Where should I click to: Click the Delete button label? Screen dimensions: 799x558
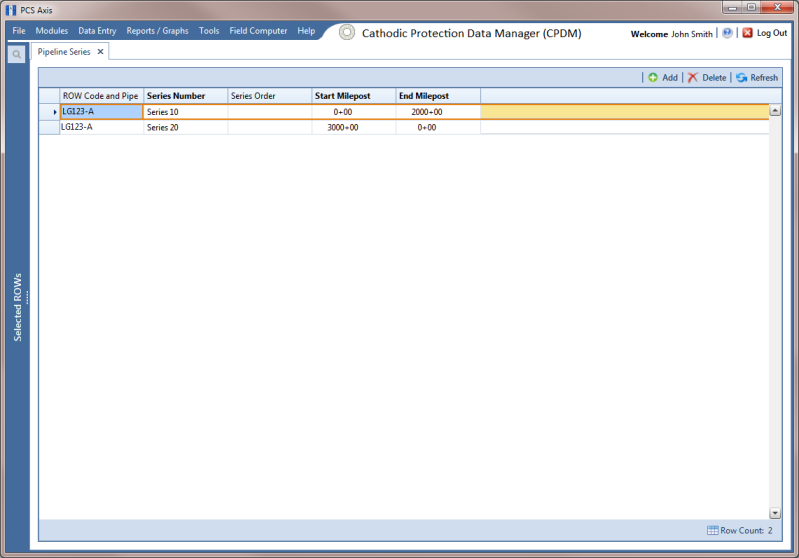point(714,77)
